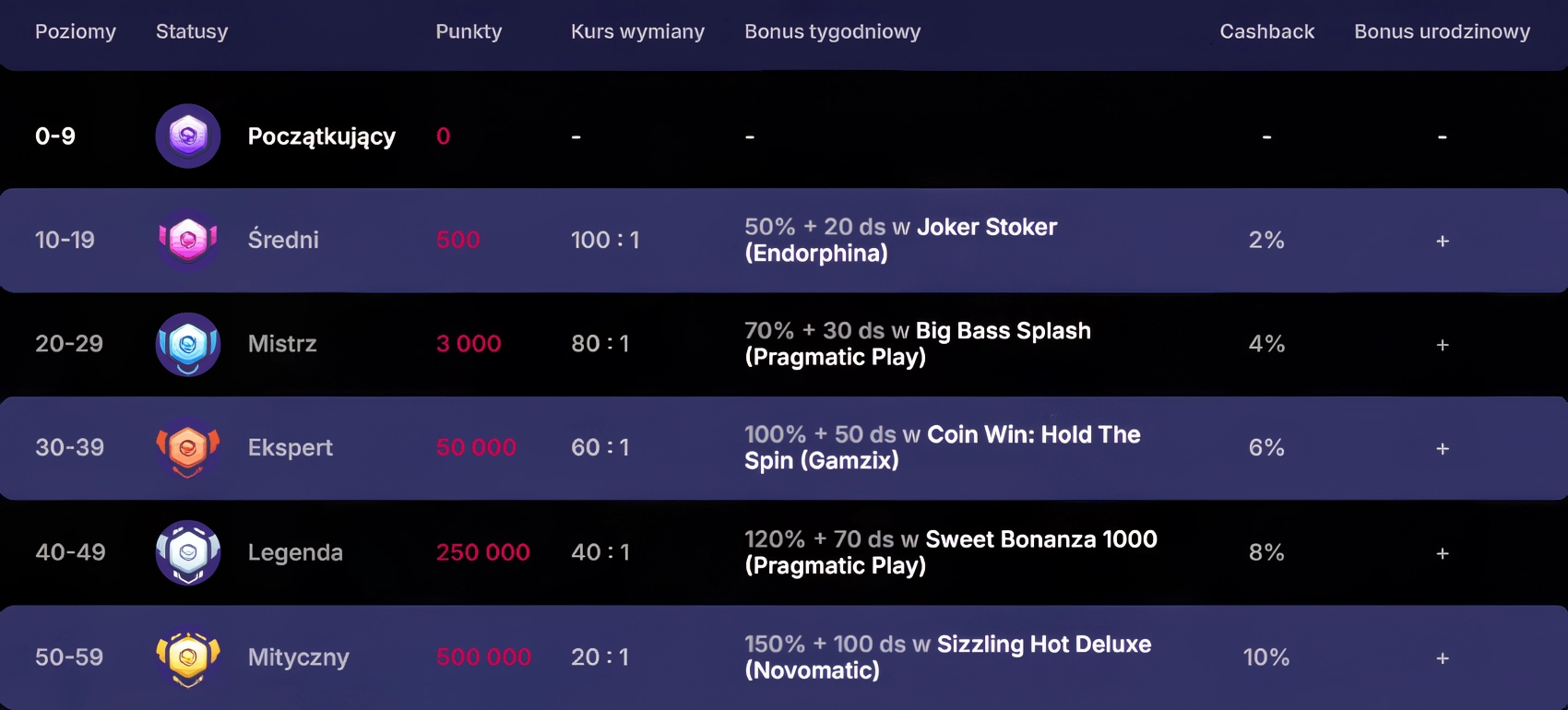
Task: Click the 10% cashback value for Mityczny
Action: click(1266, 657)
